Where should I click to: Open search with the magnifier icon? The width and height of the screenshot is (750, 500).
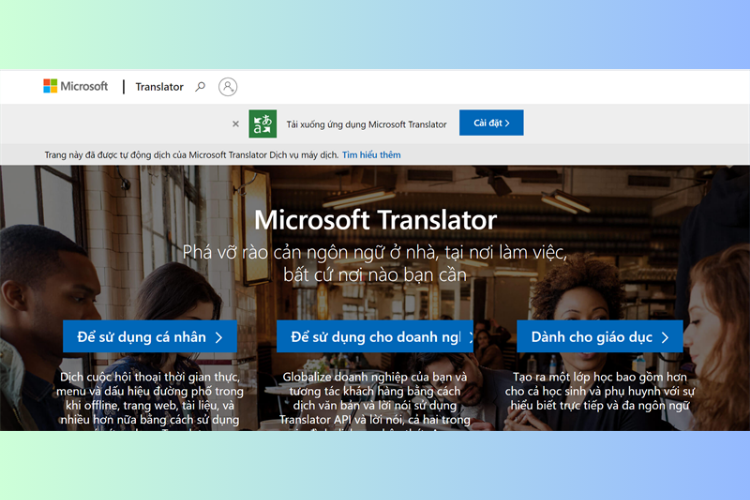tap(200, 87)
